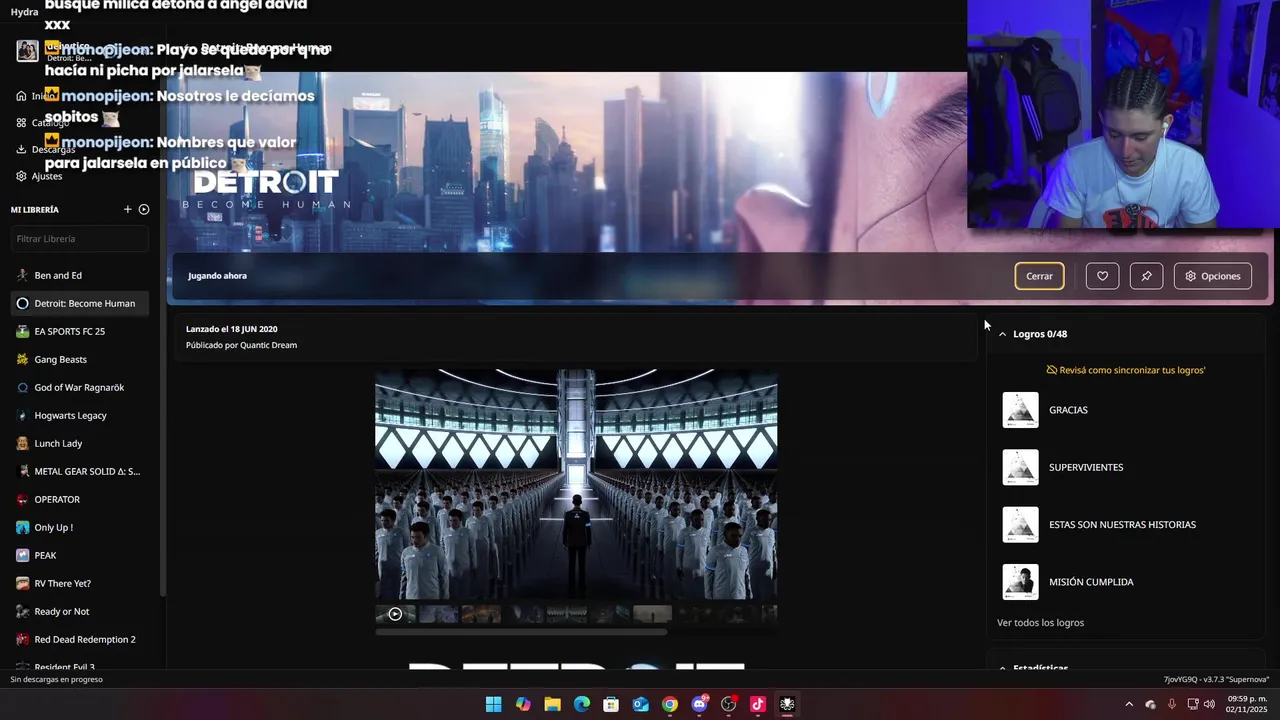The image size is (1280, 720).
Task: Click the SUPERVIVIENTES achievement icon
Action: click(1020, 467)
